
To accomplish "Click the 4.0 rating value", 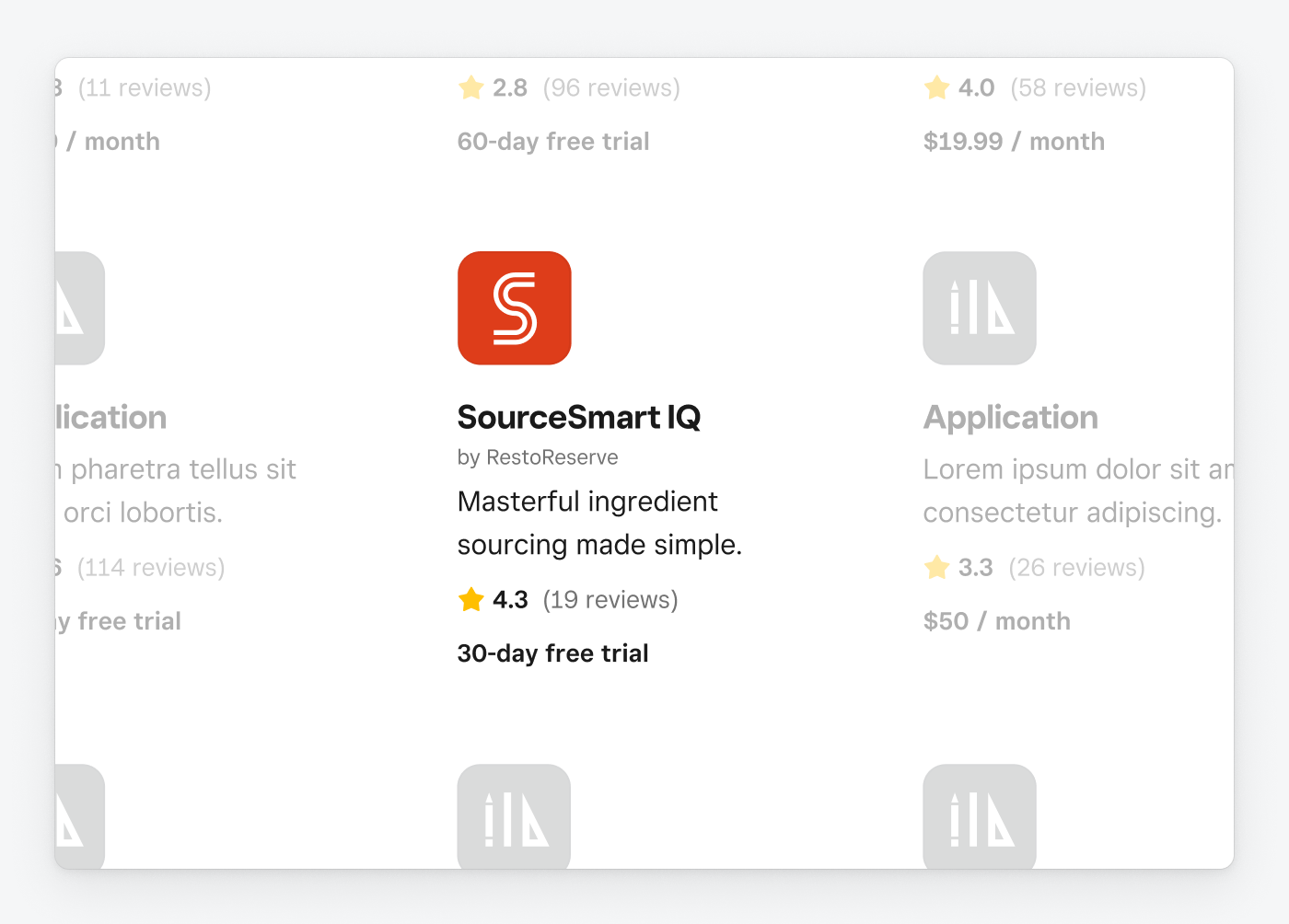I will (977, 88).
